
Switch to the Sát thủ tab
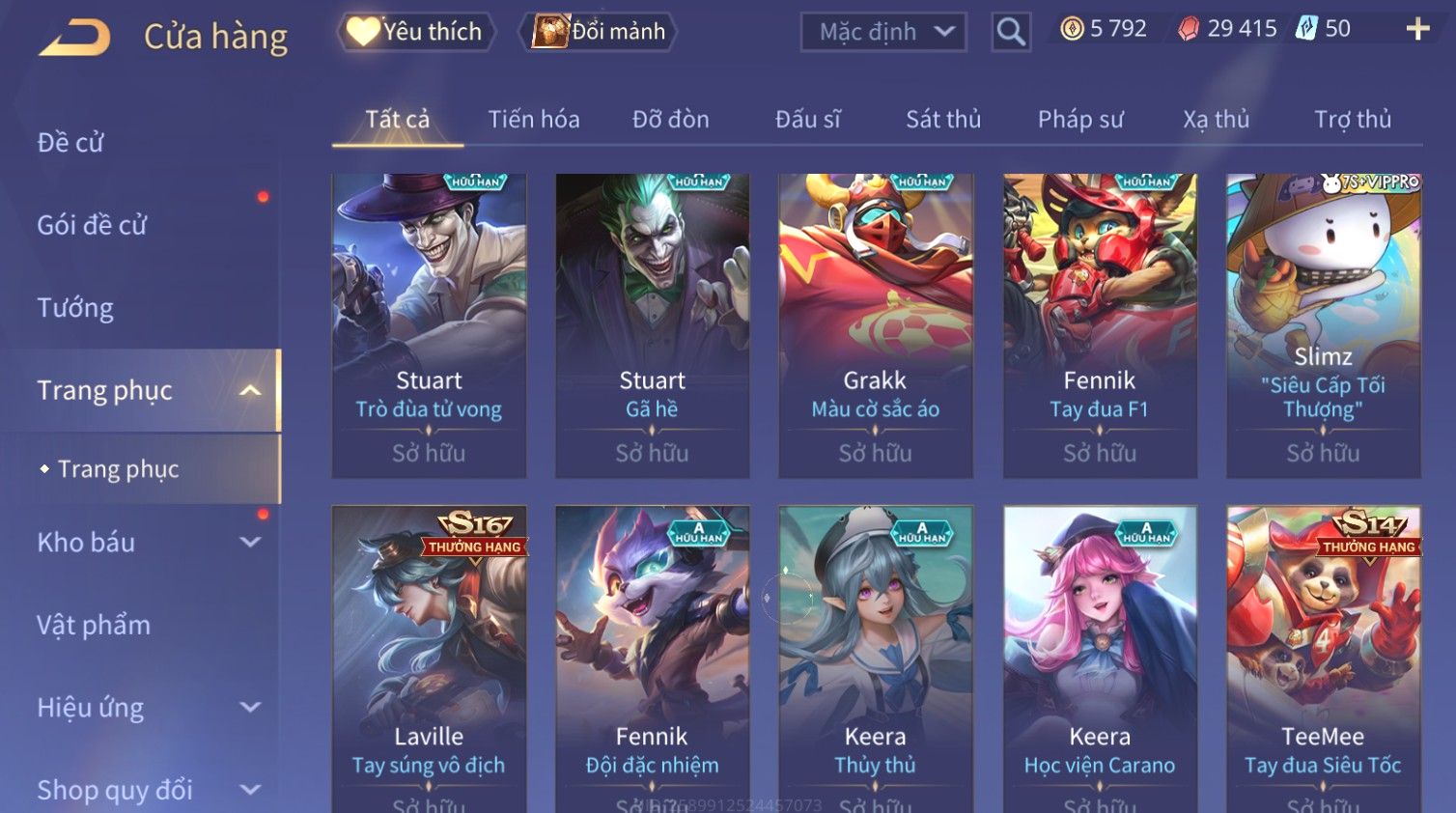[943, 120]
